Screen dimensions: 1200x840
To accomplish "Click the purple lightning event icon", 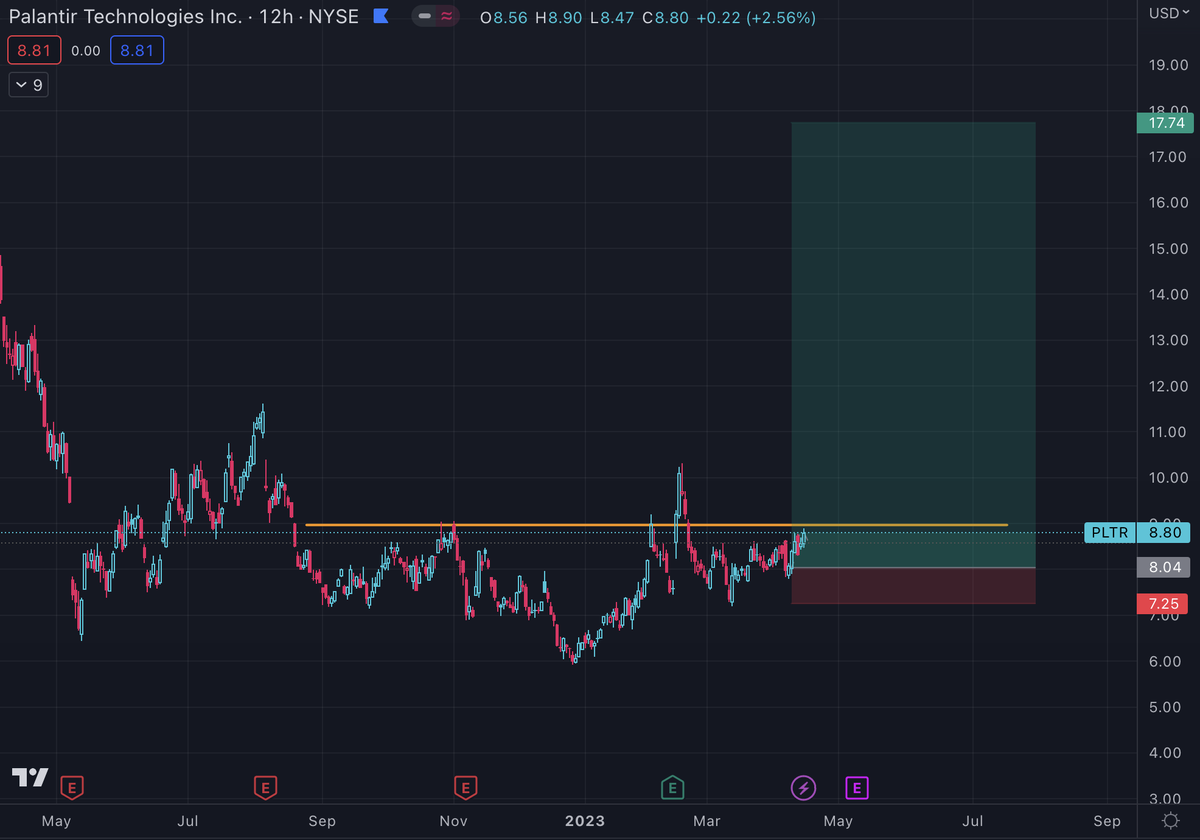I will pos(803,788).
